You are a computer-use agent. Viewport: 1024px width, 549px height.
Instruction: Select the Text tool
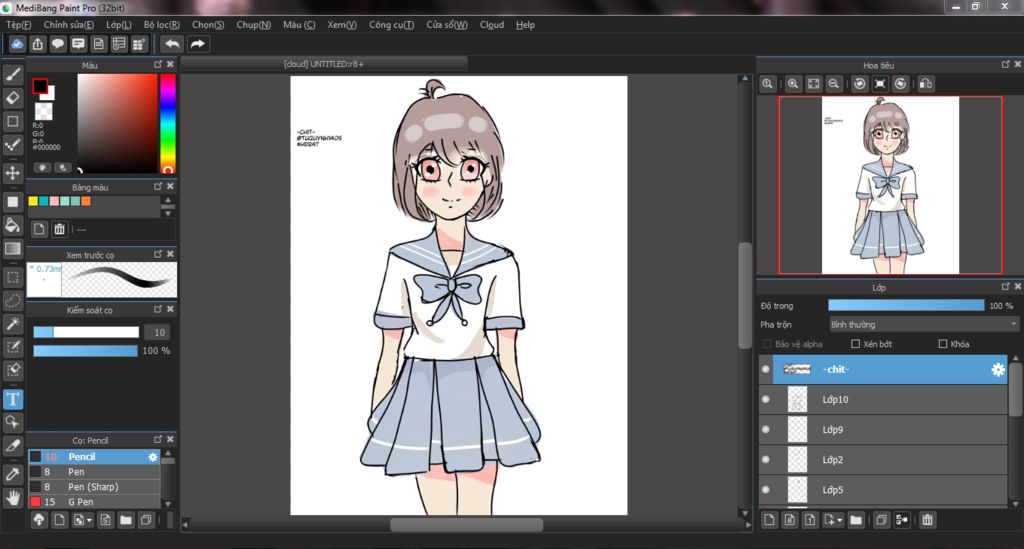click(x=13, y=399)
